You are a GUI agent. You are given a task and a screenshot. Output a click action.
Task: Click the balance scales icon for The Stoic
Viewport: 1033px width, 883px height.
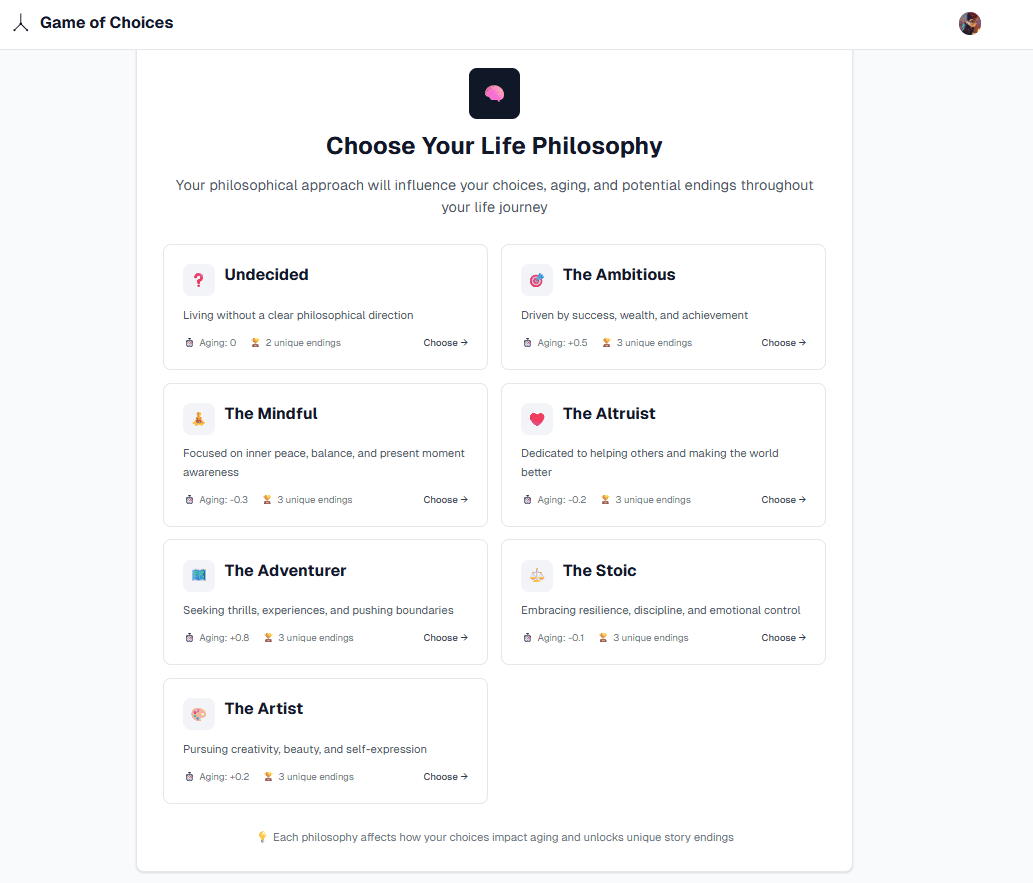point(537,575)
